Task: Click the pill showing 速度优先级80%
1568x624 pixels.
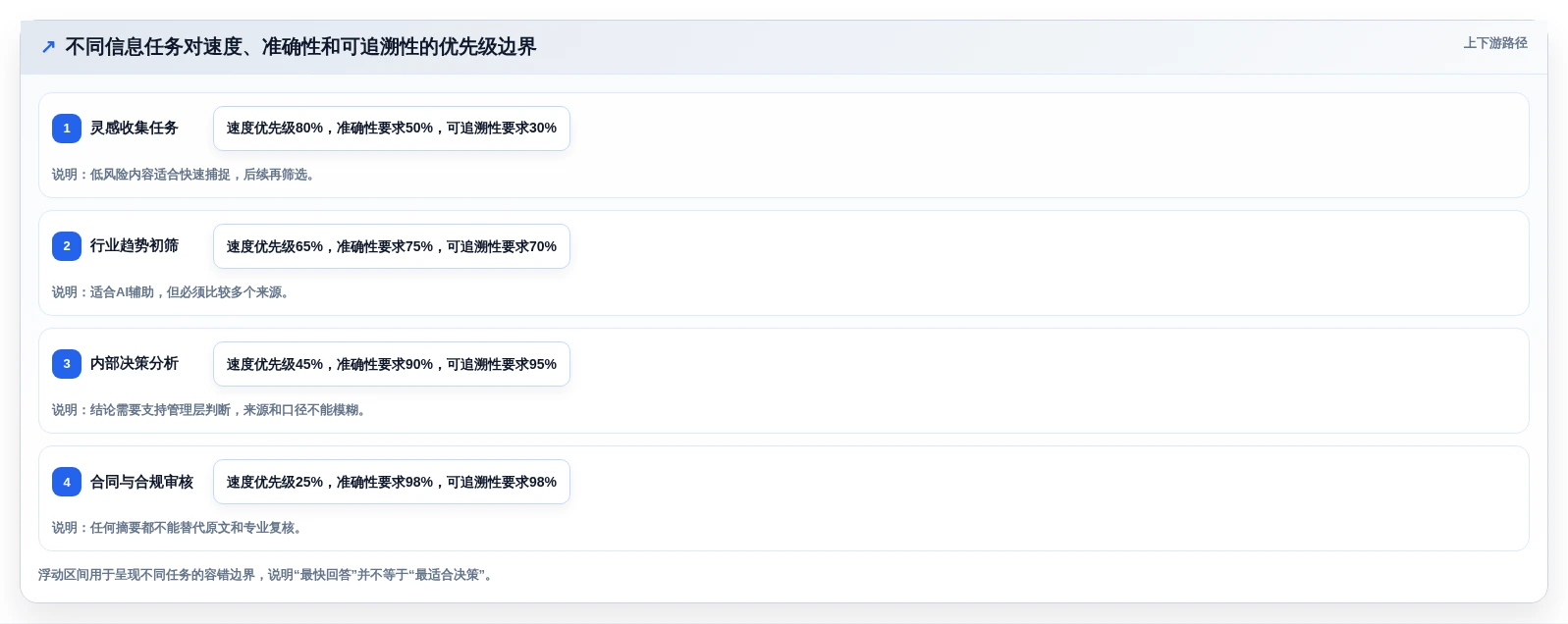Action: (x=392, y=129)
